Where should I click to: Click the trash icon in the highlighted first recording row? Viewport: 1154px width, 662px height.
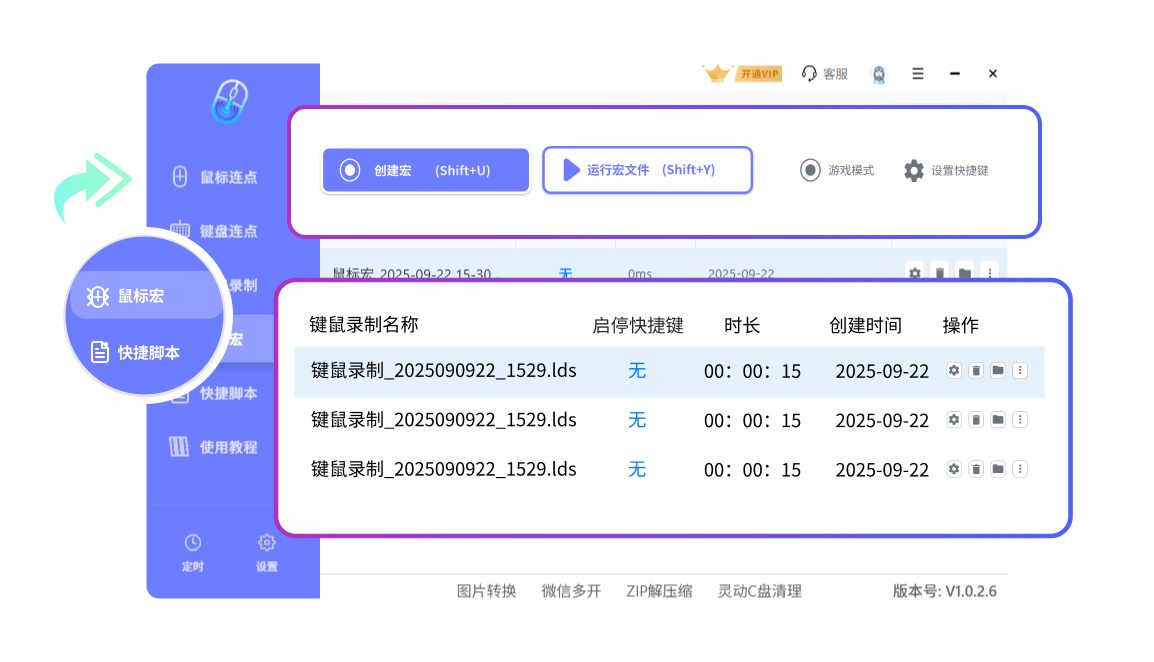tap(976, 371)
